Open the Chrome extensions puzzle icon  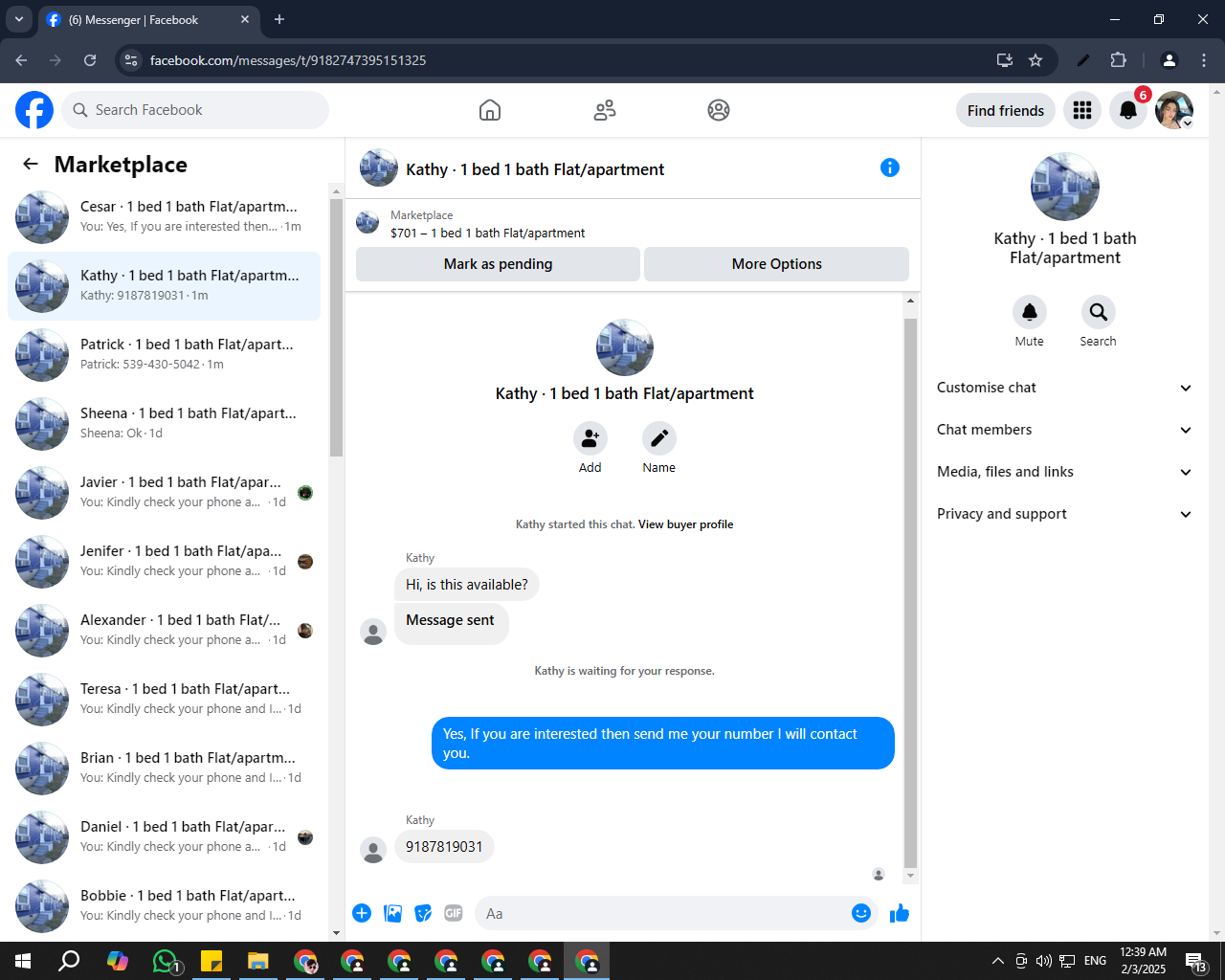1118,60
